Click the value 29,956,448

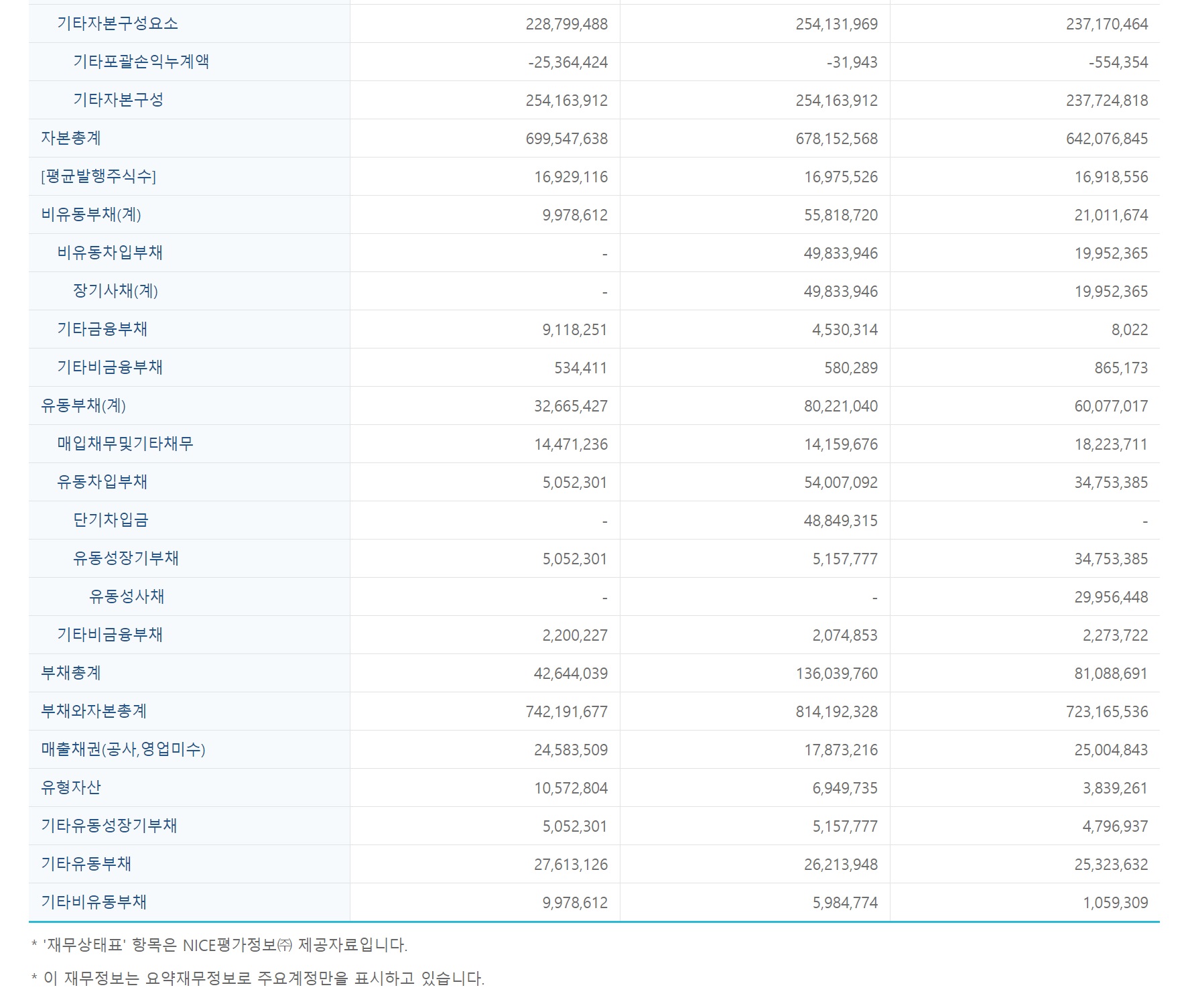coord(1111,597)
